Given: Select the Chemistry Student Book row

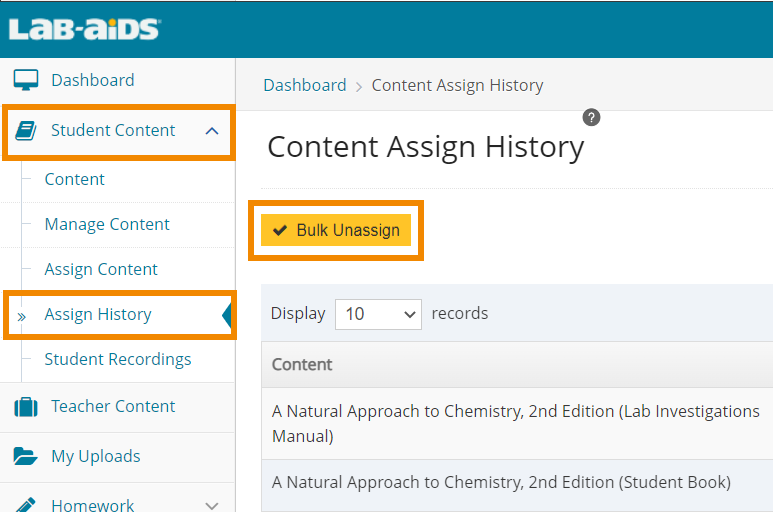Looking at the screenshot, I should coord(501,483).
